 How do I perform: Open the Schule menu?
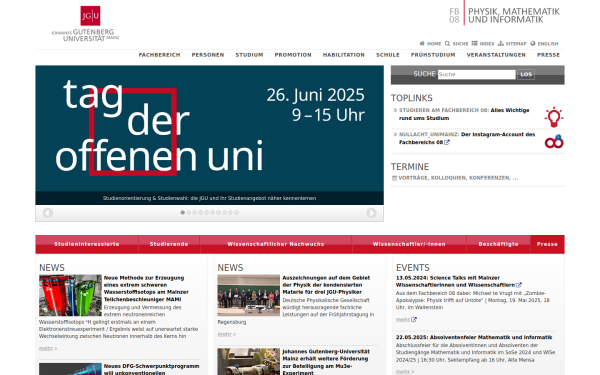[x=388, y=55]
